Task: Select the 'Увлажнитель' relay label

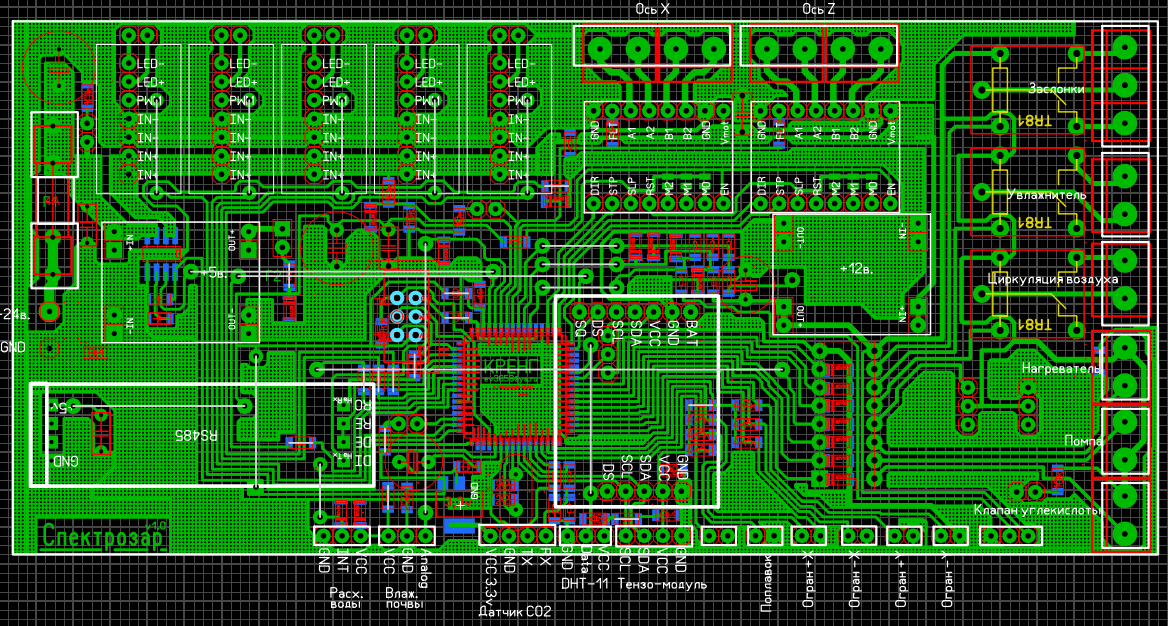Action: (1046, 195)
